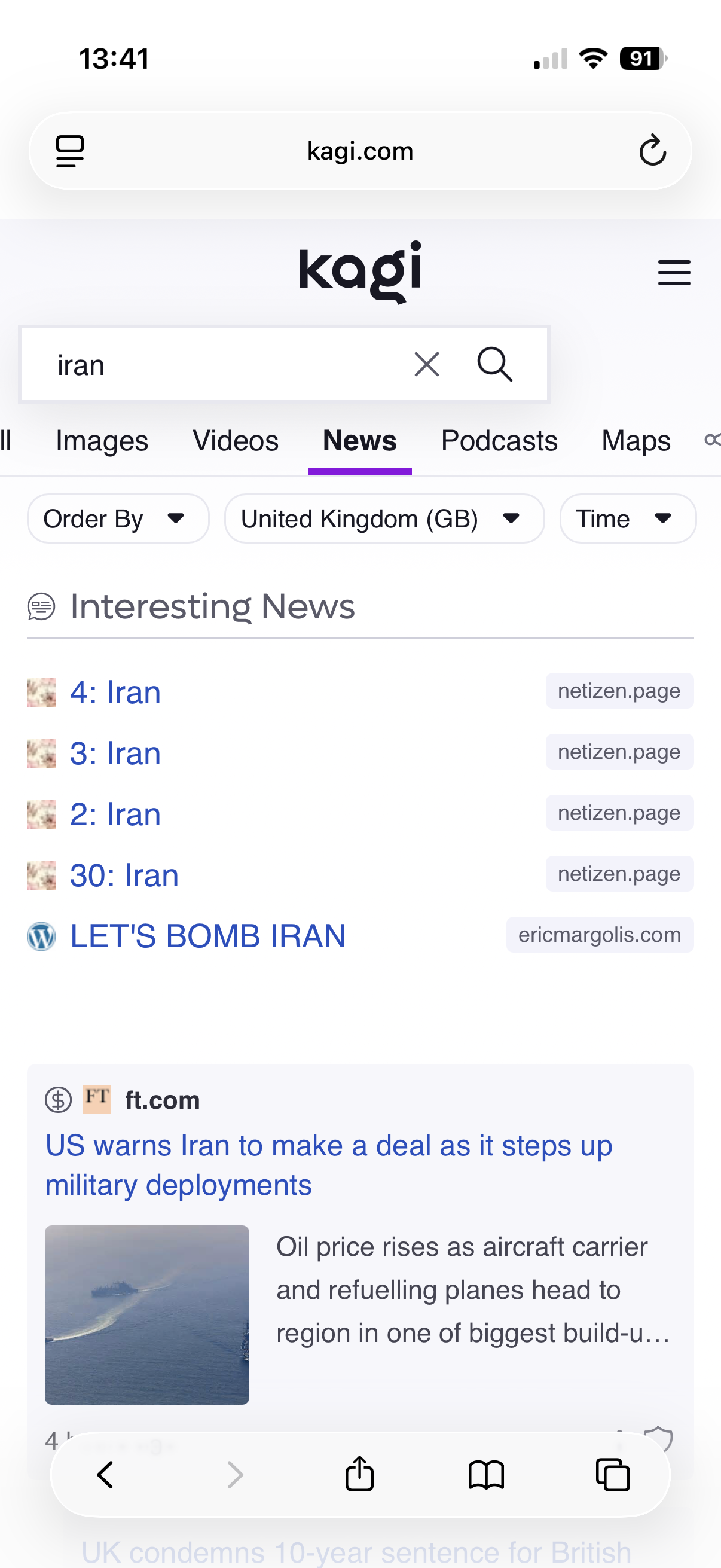The height and width of the screenshot is (1568, 721).
Task: Show open tabs overview in Safari
Action: [x=612, y=1474]
